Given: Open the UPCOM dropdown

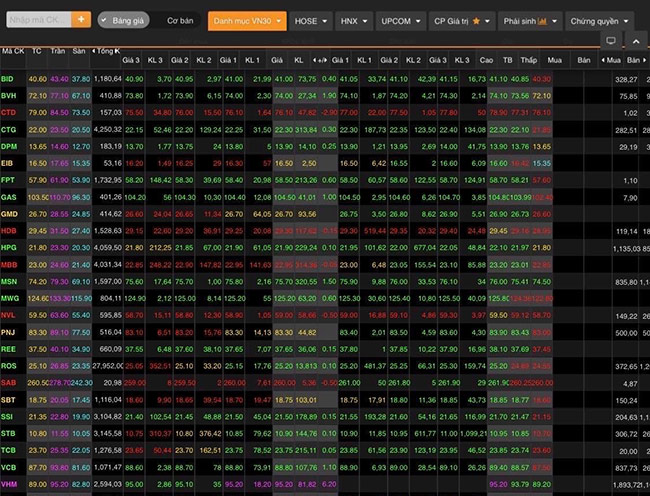Looking at the screenshot, I should pos(401,21).
